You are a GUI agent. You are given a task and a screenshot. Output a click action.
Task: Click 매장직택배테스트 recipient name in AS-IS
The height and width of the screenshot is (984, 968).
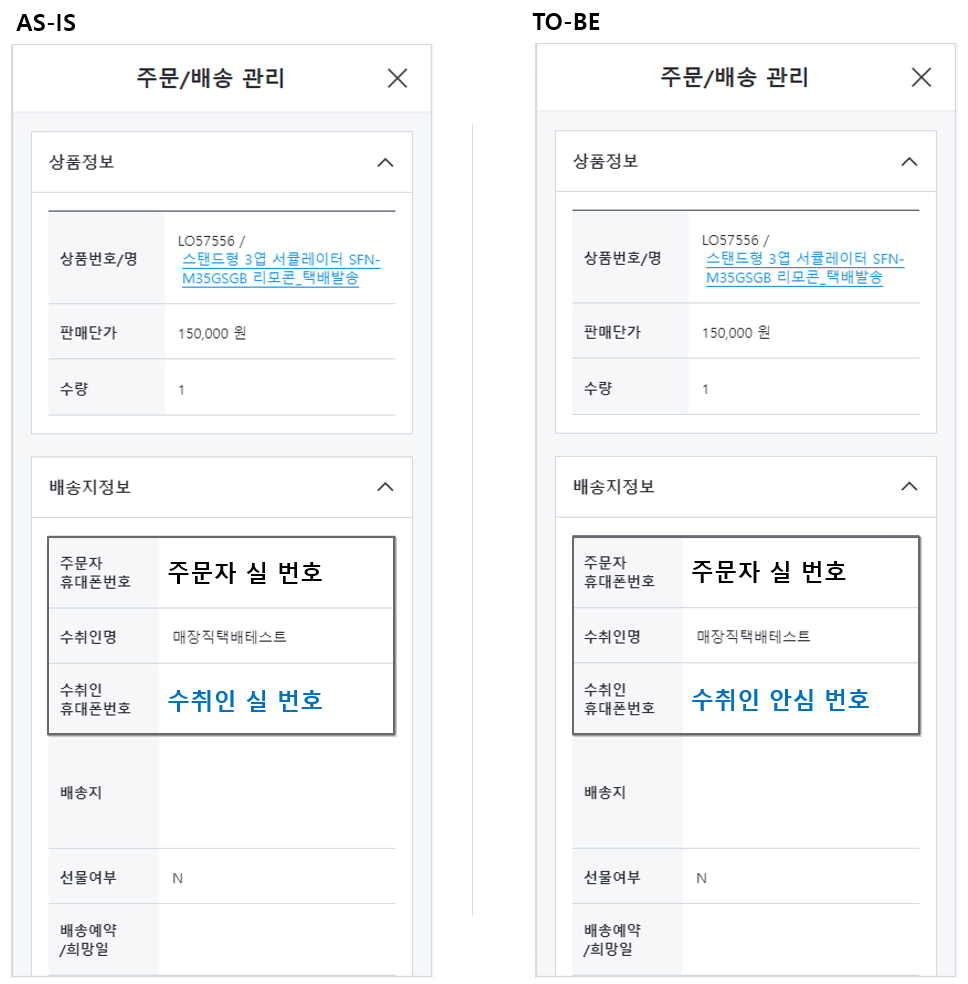pos(230,637)
